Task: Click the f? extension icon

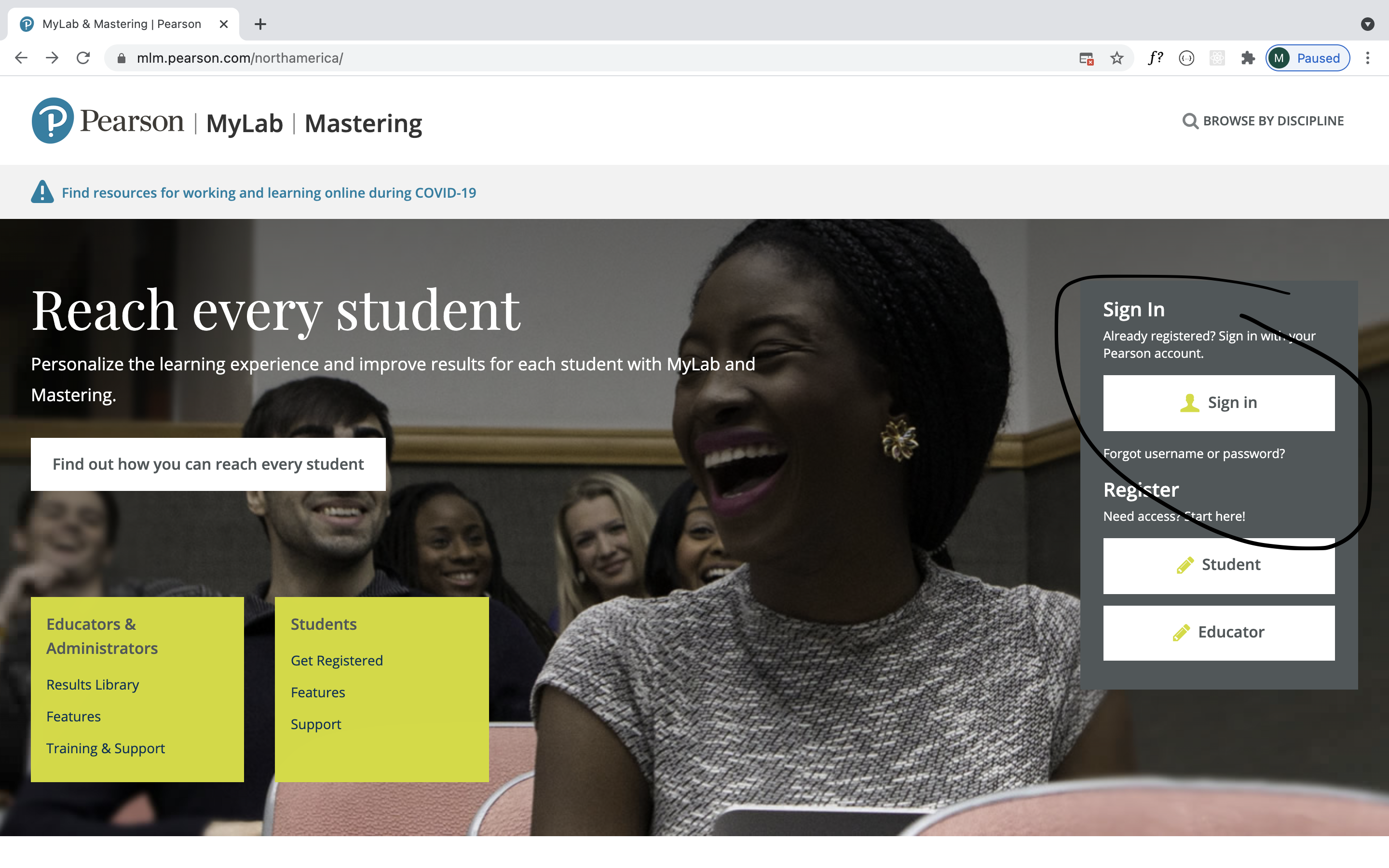Action: click(x=1155, y=58)
